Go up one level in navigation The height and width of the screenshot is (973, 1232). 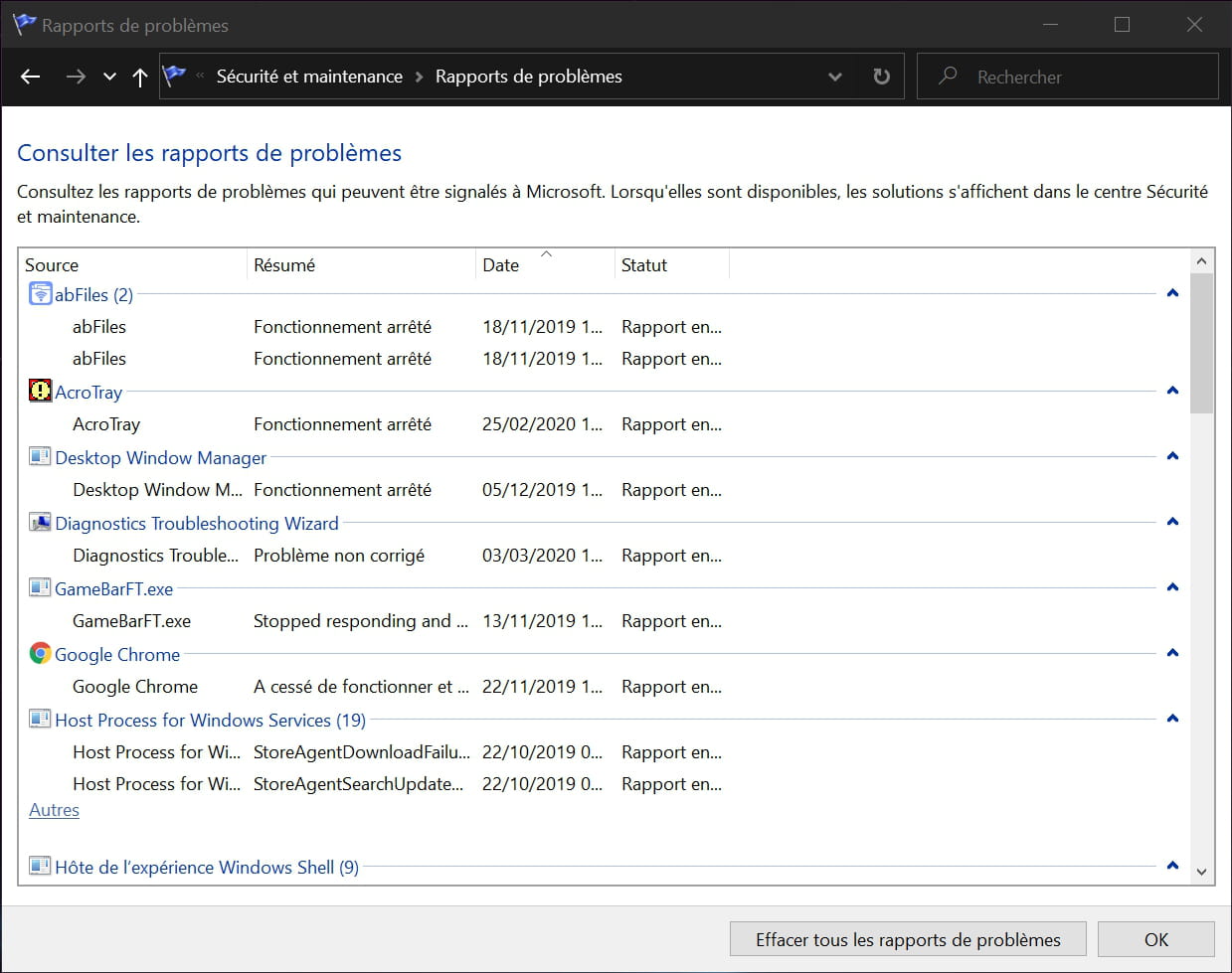click(139, 76)
